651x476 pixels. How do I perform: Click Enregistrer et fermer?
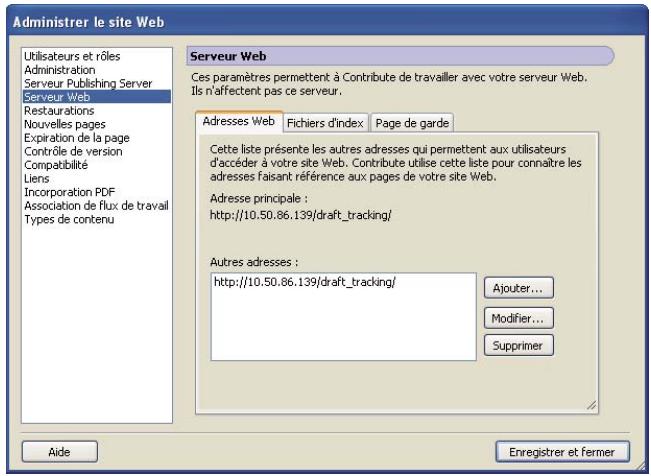tap(562, 451)
